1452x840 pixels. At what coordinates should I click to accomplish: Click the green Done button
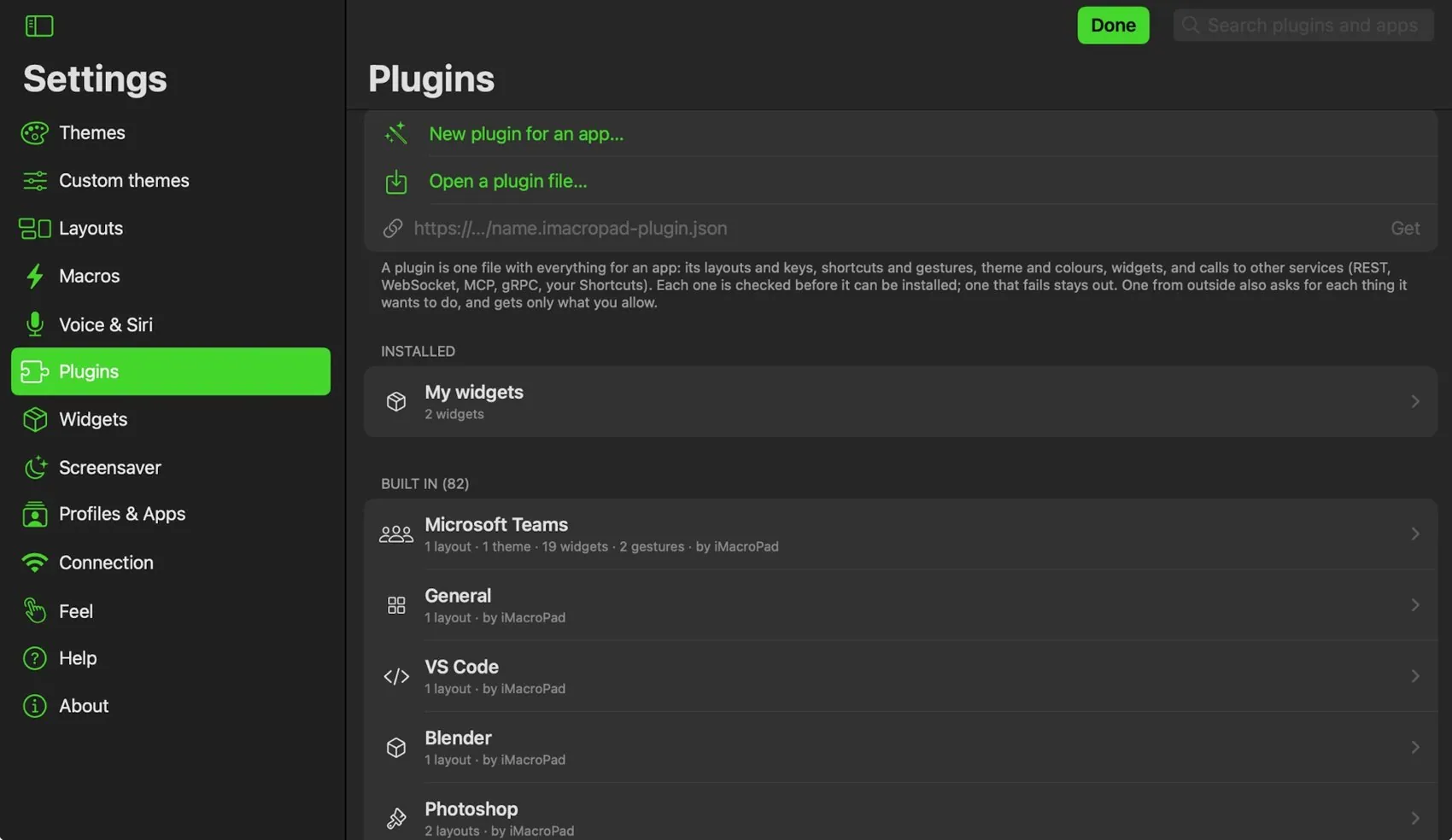click(x=1113, y=26)
